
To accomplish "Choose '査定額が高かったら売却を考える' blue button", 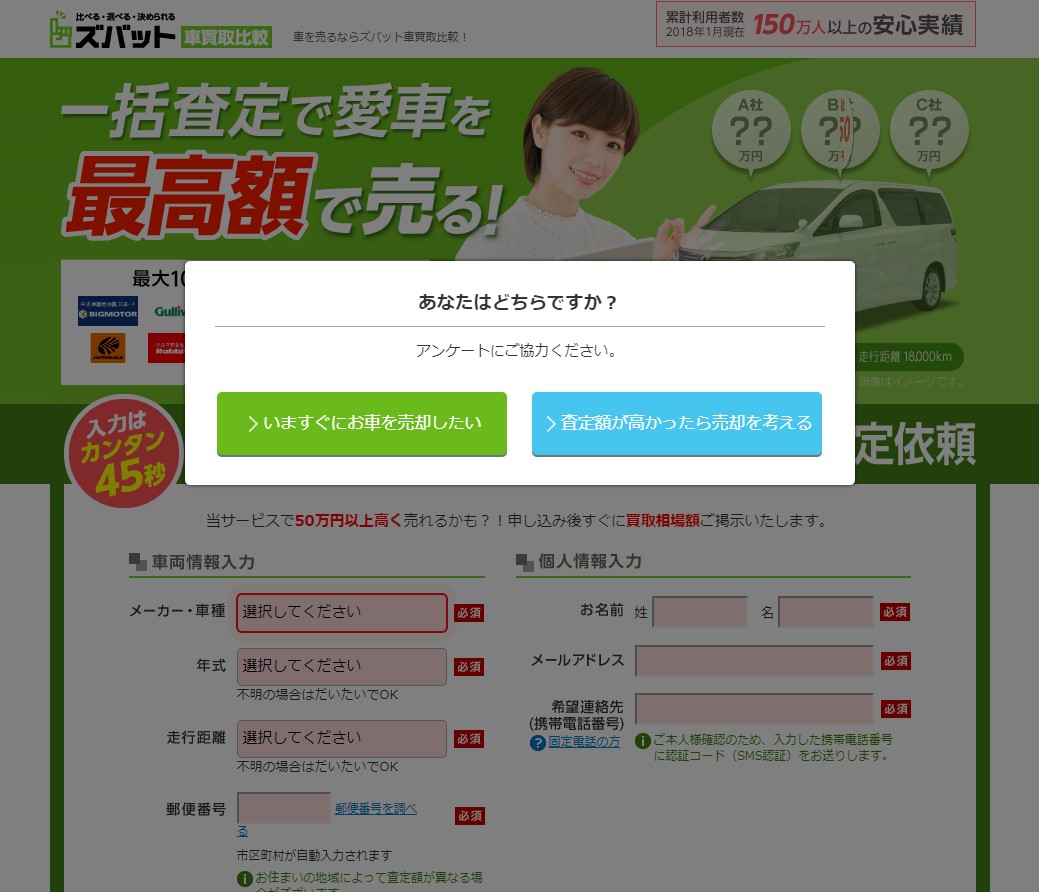I will click(677, 423).
